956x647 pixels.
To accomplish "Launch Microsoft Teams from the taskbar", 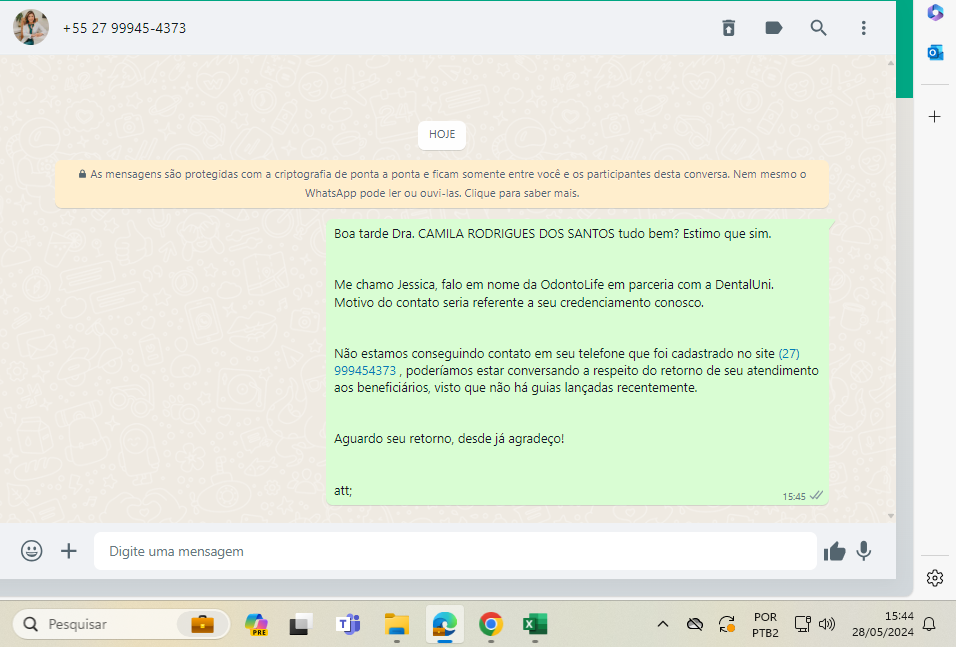I will tap(348, 624).
